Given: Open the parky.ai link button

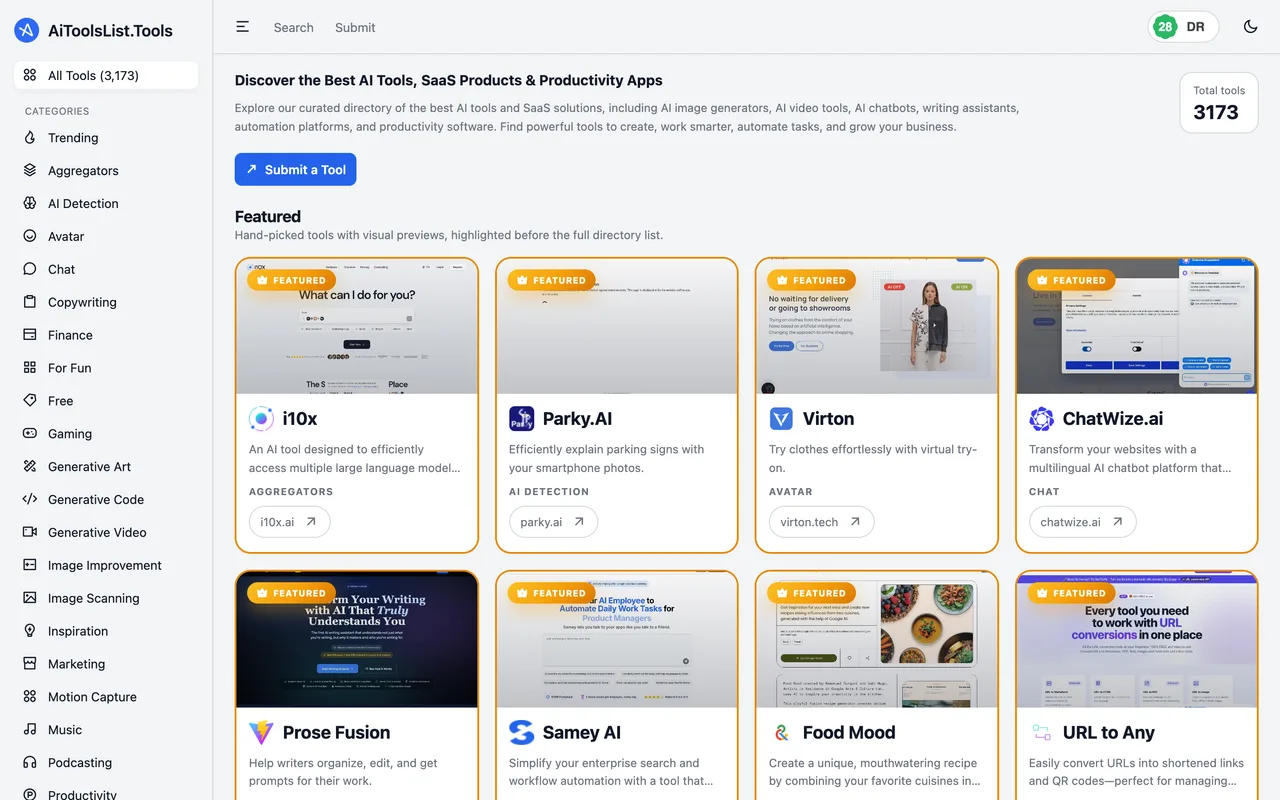Looking at the screenshot, I should (553, 522).
